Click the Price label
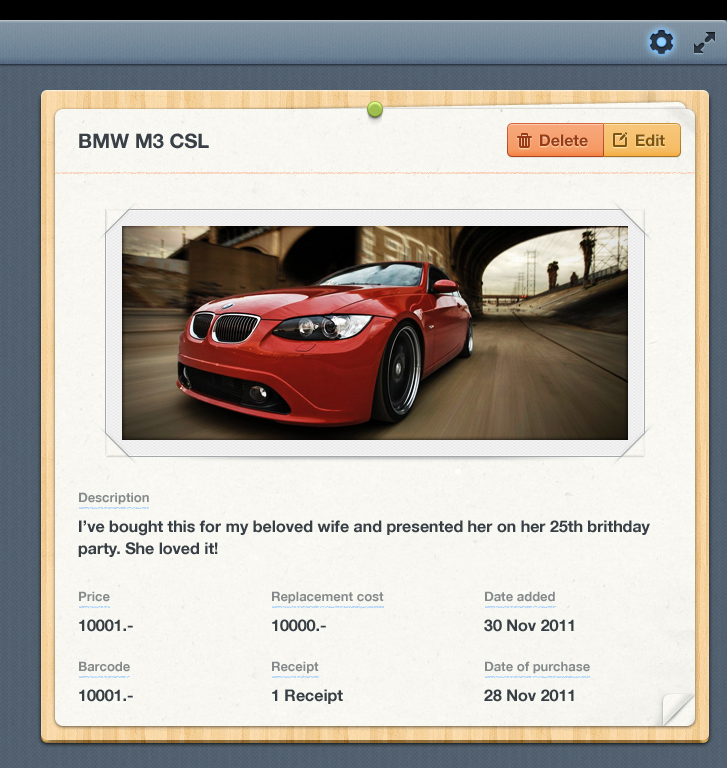Image resolution: width=727 pixels, height=768 pixels. pyautogui.click(x=94, y=597)
